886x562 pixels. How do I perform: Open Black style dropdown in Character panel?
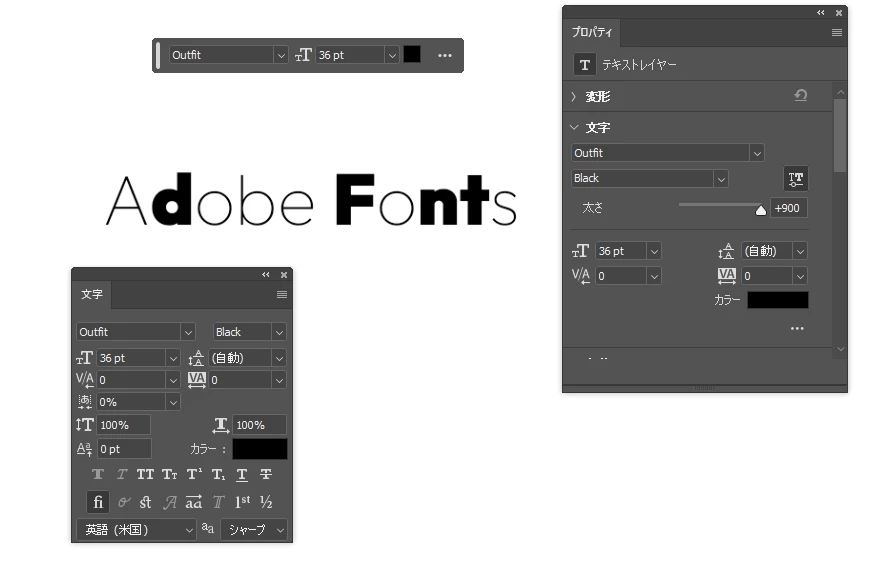(x=279, y=332)
